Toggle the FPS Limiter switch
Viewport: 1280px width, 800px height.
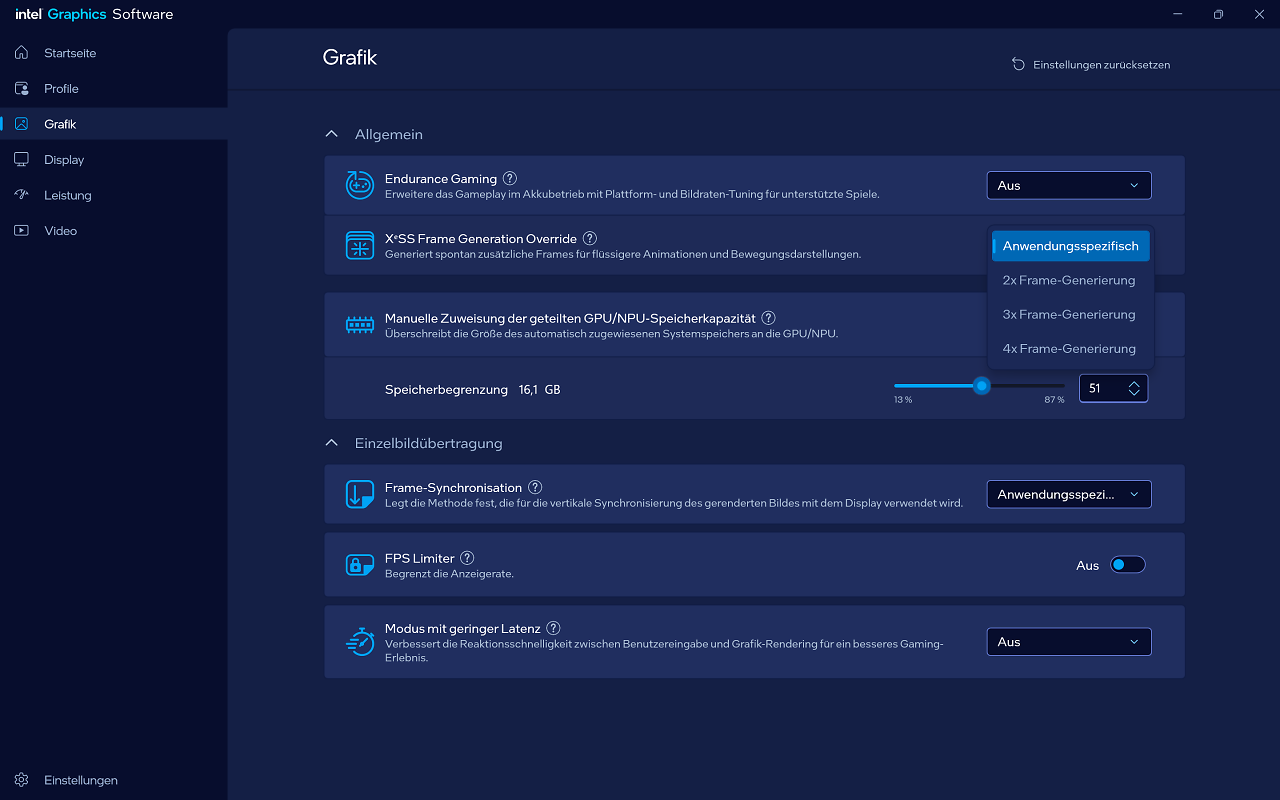click(1128, 565)
